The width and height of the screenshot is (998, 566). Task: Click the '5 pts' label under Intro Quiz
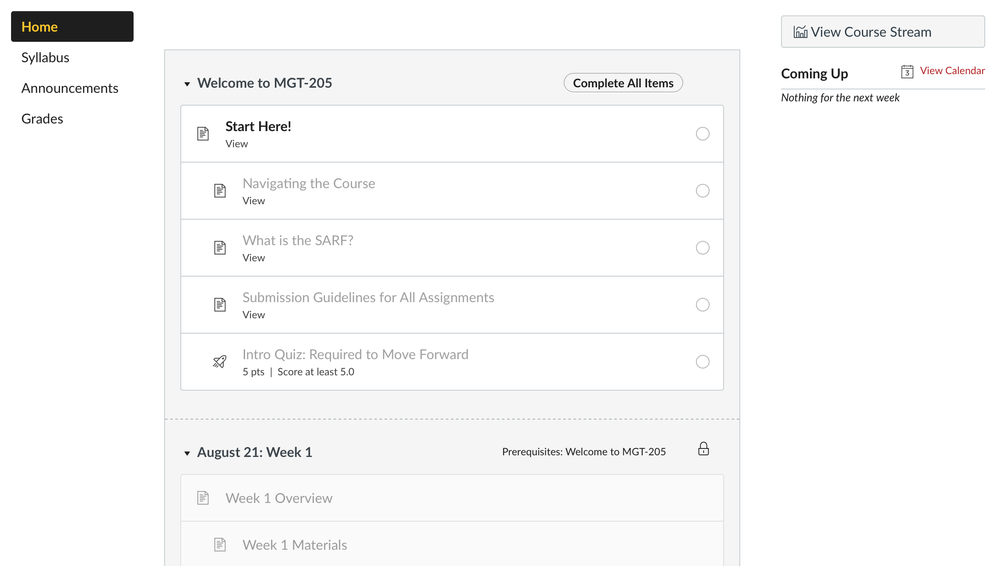click(x=253, y=372)
